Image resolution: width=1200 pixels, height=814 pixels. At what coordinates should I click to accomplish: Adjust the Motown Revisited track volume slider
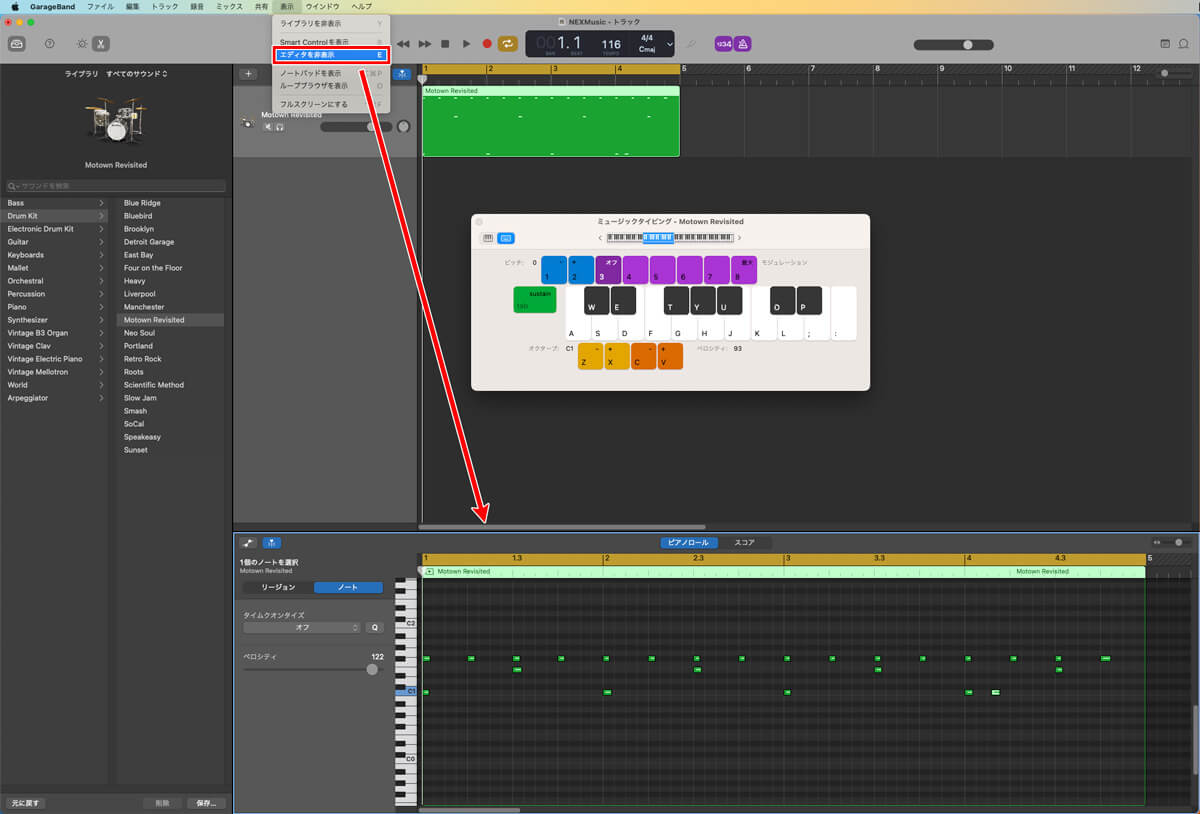355,127
